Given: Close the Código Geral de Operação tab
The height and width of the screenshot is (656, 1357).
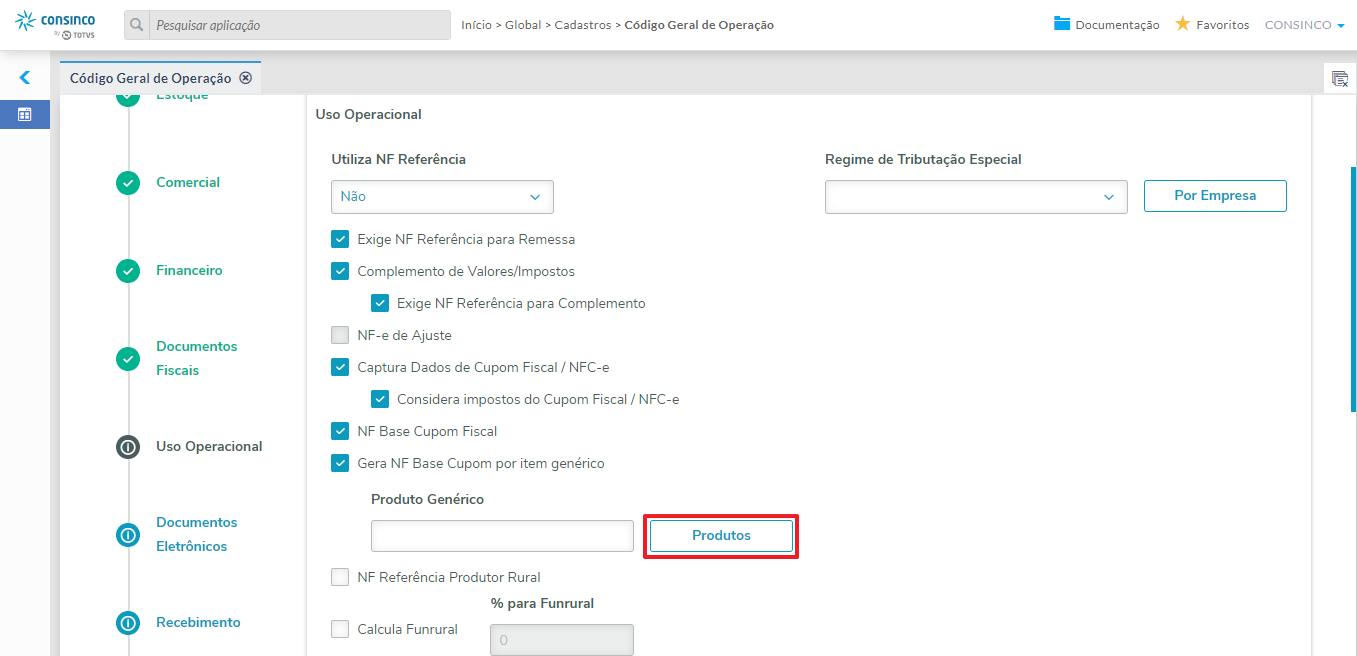Looking at the screenshot, I should pos(246,78).
